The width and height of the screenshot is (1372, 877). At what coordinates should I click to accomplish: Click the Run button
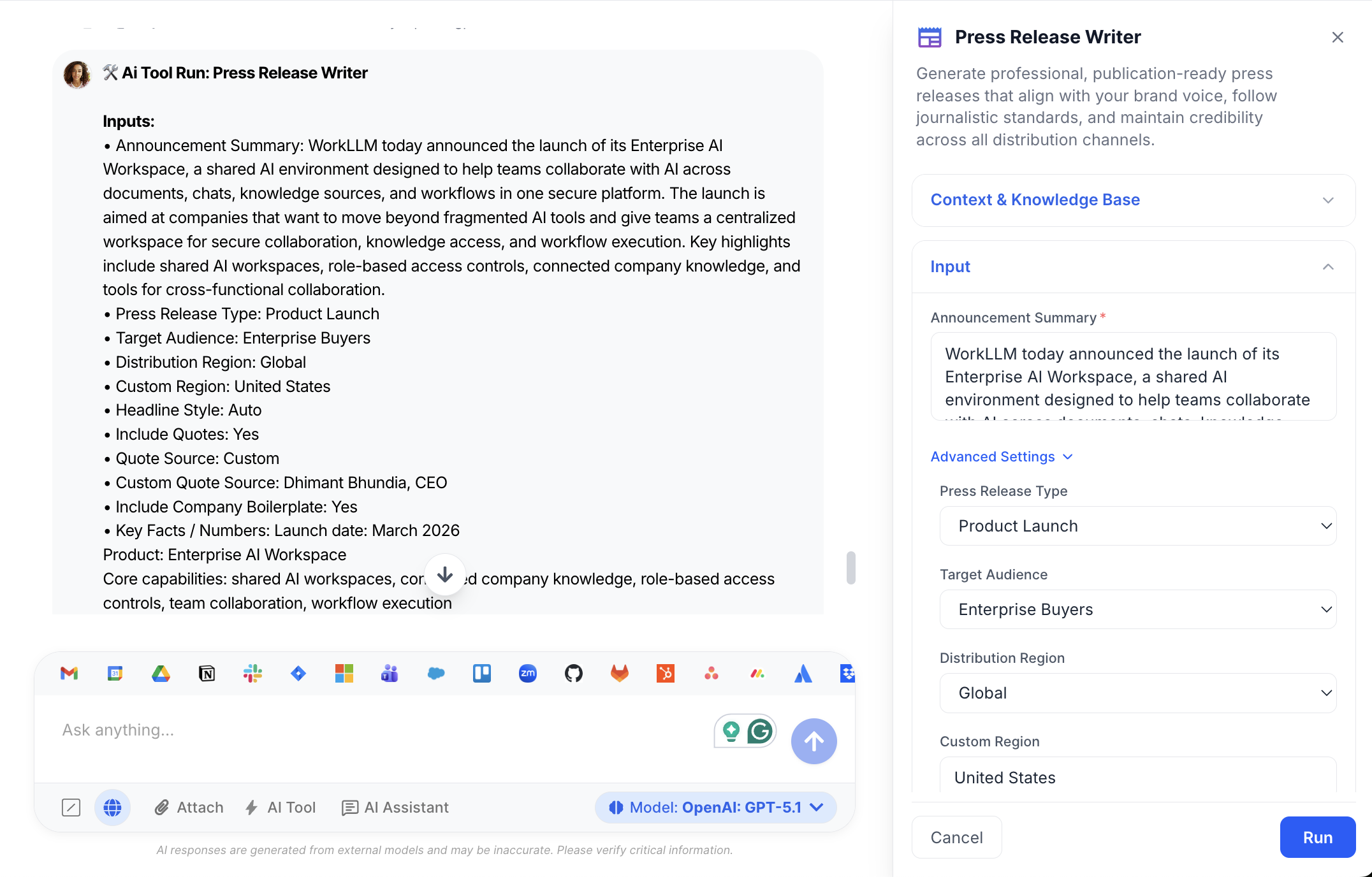[x=1317, y=837]
